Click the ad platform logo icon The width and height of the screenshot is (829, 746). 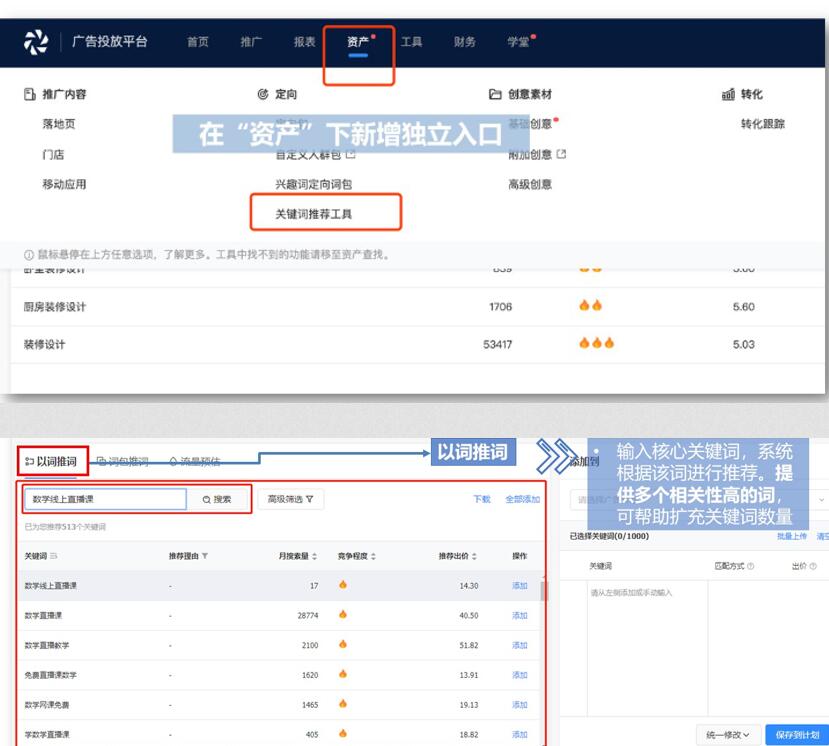pyautogui.click(x=36, y=42)
